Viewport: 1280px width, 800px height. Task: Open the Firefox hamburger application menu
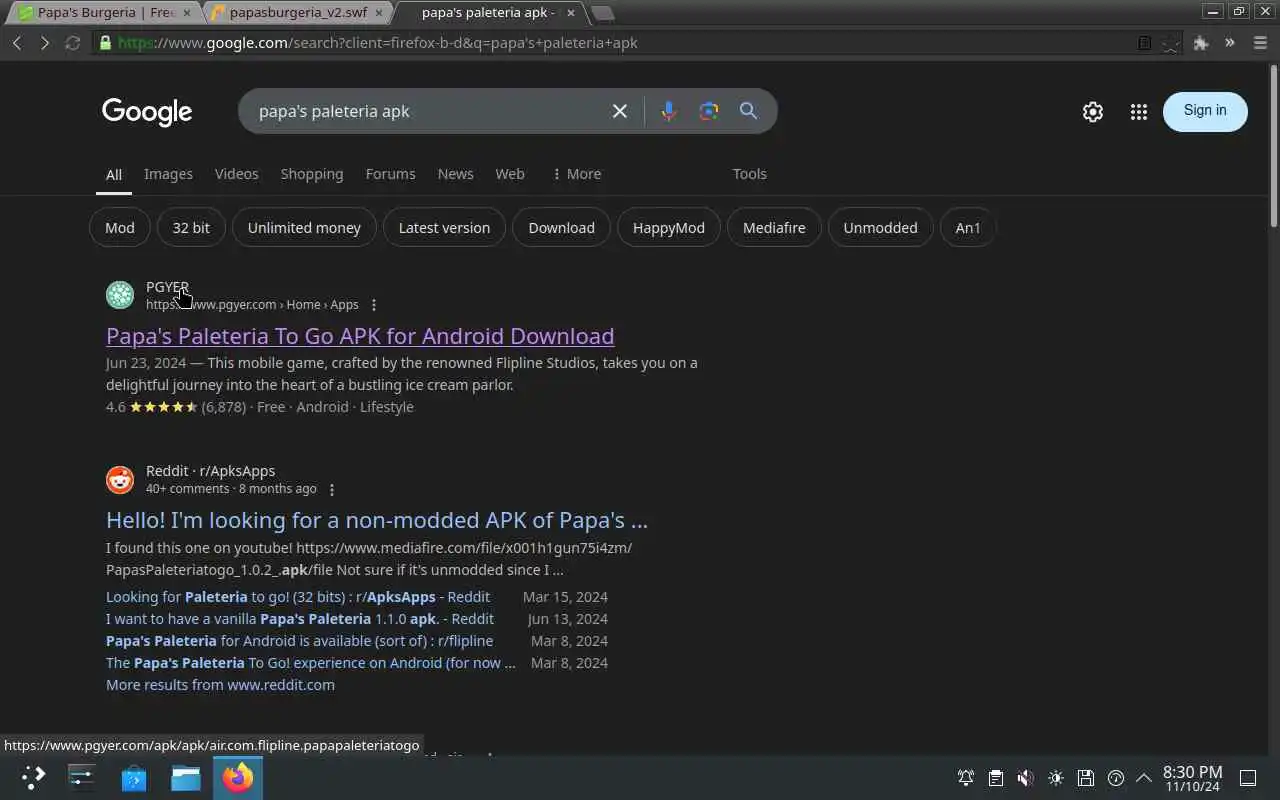tap(1259, 43)
